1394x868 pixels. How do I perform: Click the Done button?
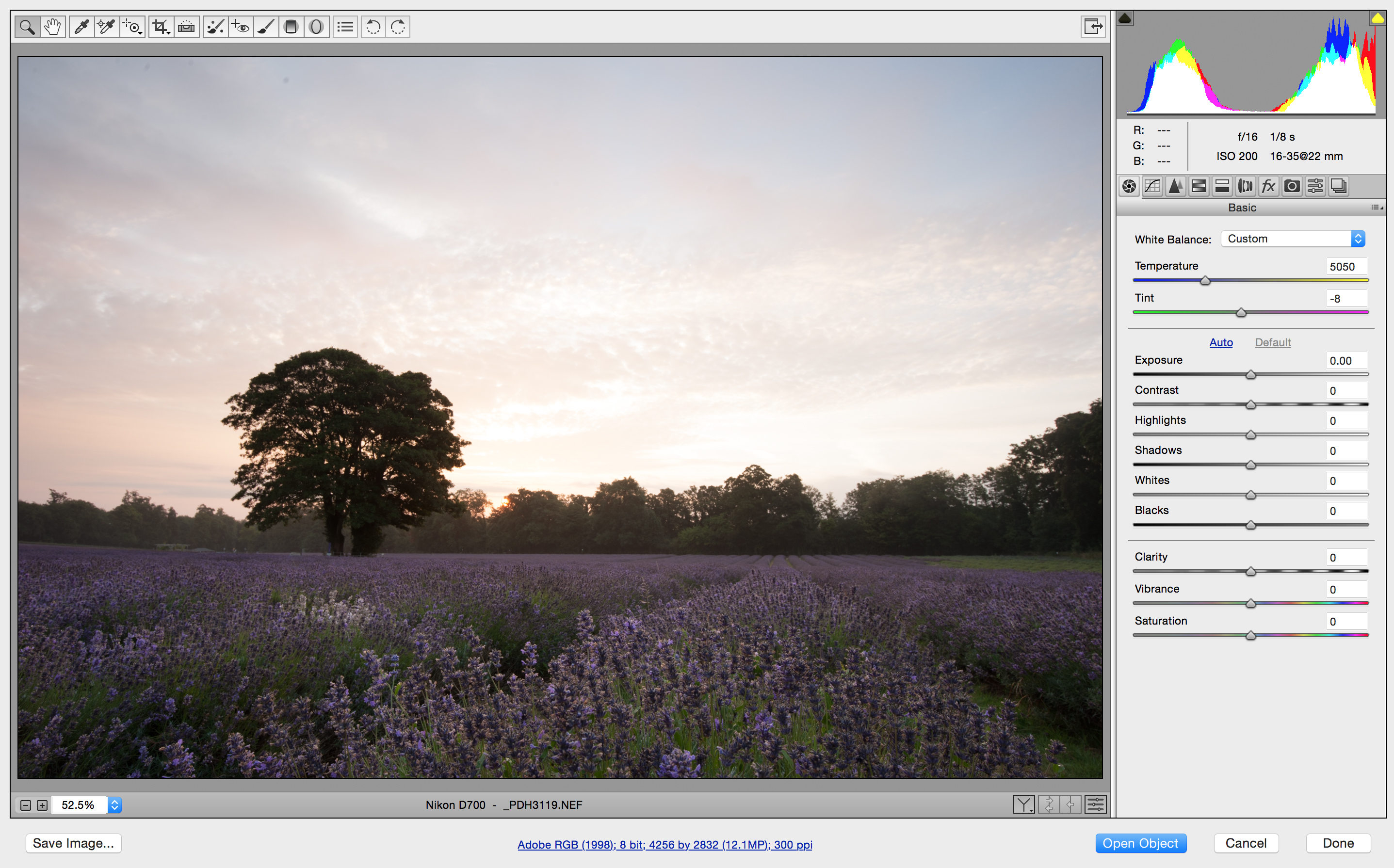[1338, 843]
